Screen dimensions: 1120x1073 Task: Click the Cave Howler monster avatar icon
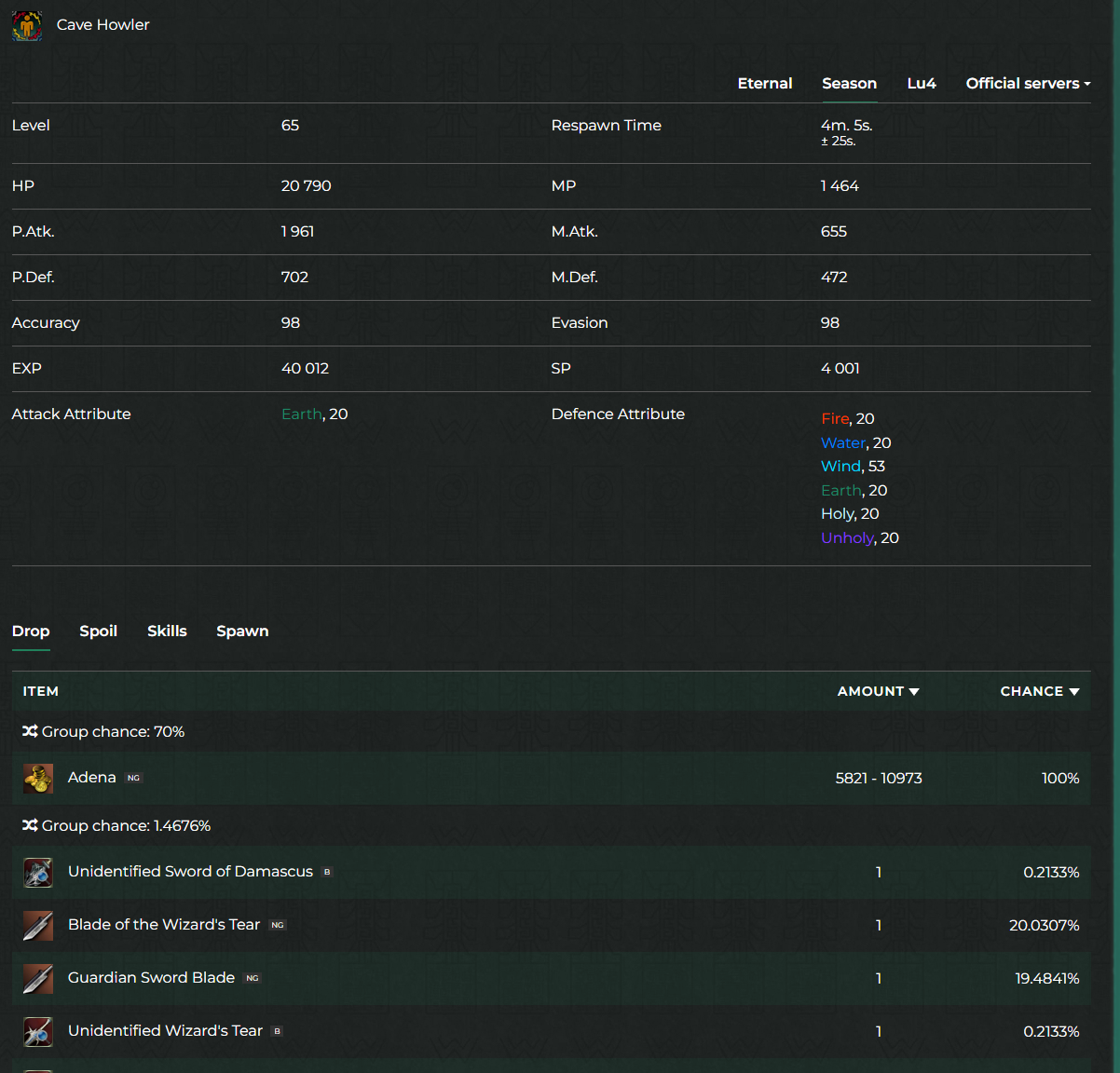pos(27,25)
